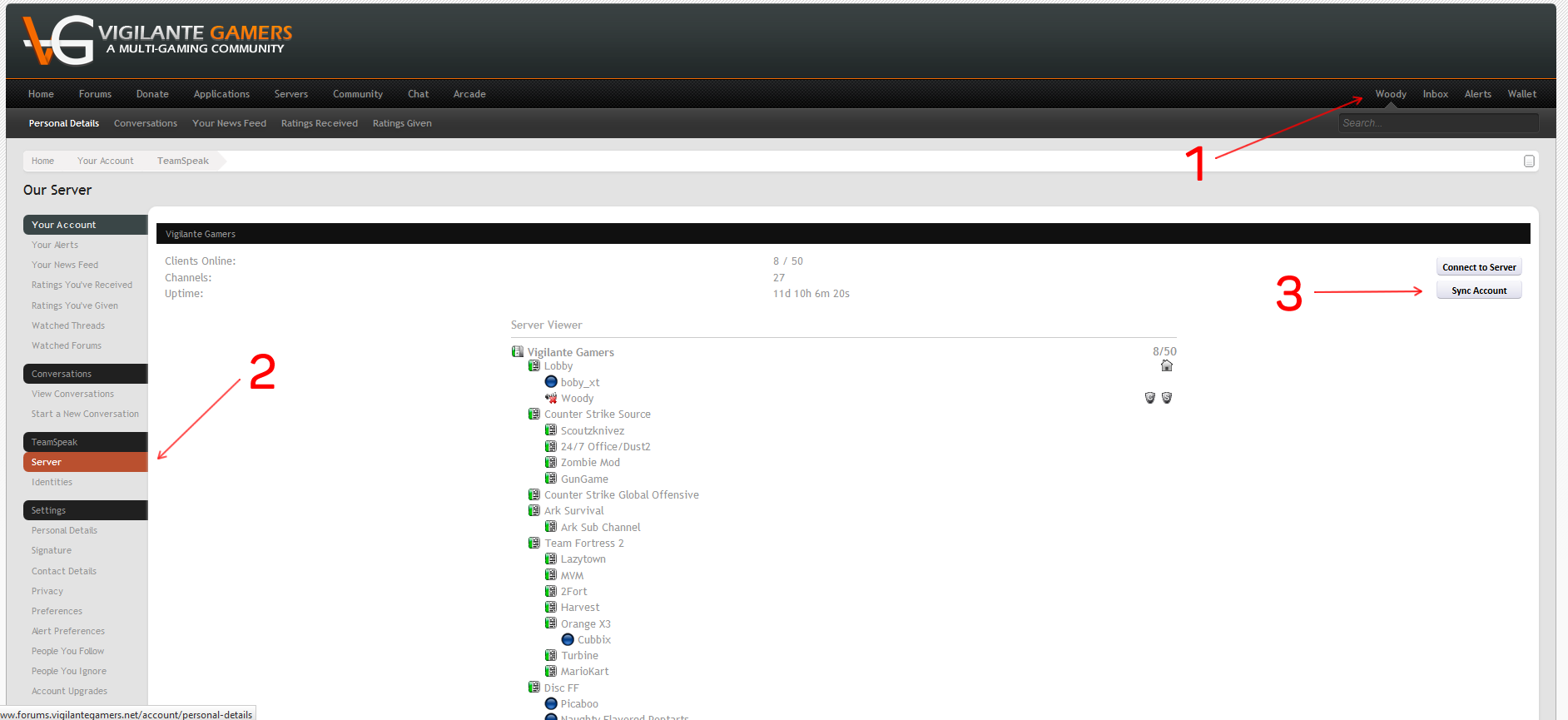The width and height of the screenshot is (1568, 720).
Task: Open the Woody account menu
Action: tap(1390, 94)
